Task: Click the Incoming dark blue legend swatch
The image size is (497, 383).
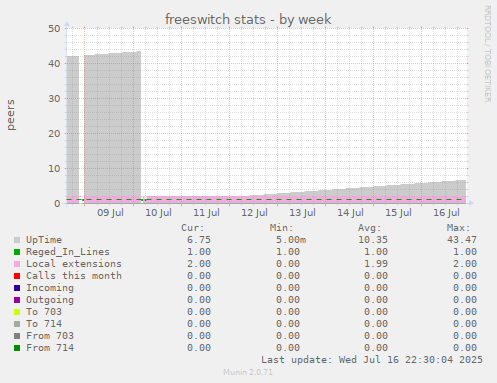Action: click(x=17, y=288)
